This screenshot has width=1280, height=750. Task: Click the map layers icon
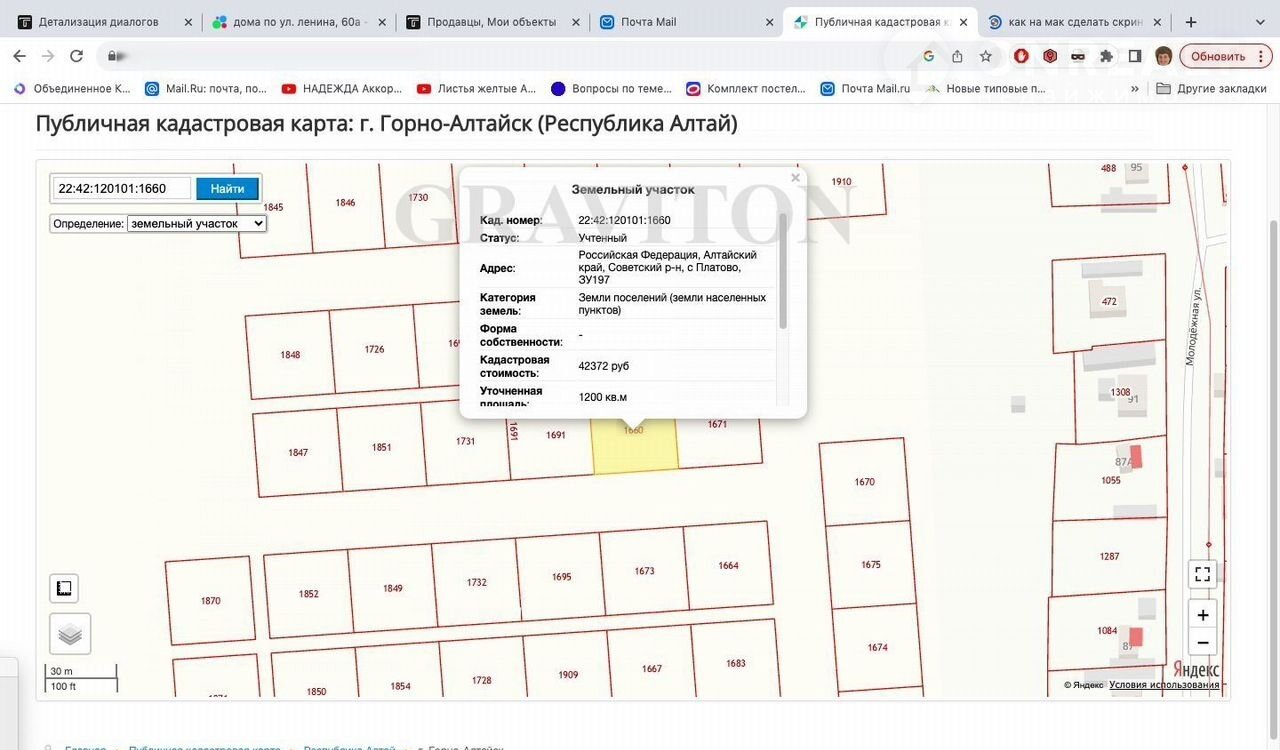(70, 634)
